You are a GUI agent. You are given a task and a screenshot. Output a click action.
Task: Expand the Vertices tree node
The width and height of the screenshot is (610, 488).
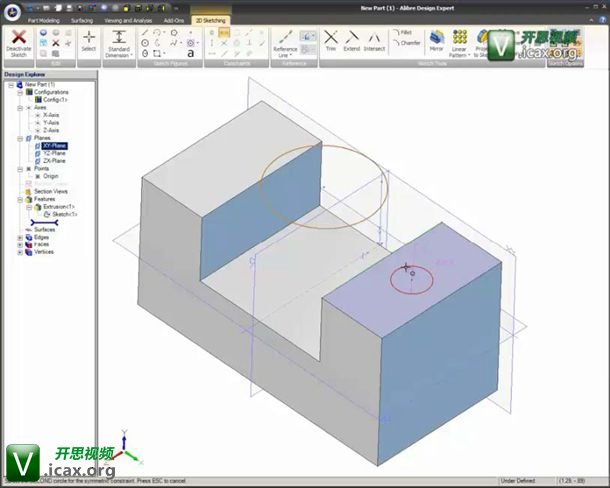[20, 252]
